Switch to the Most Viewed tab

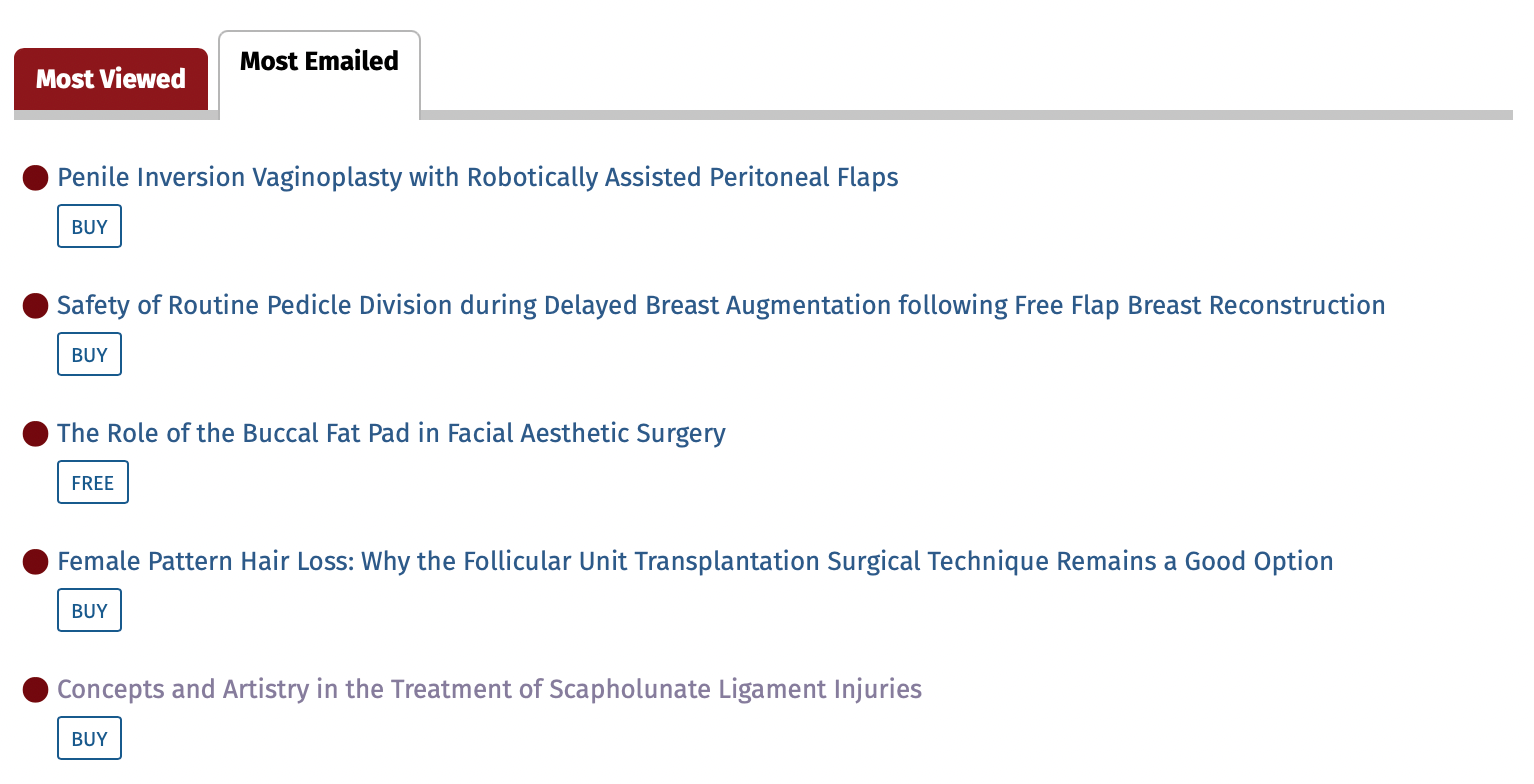pos(111,79)
